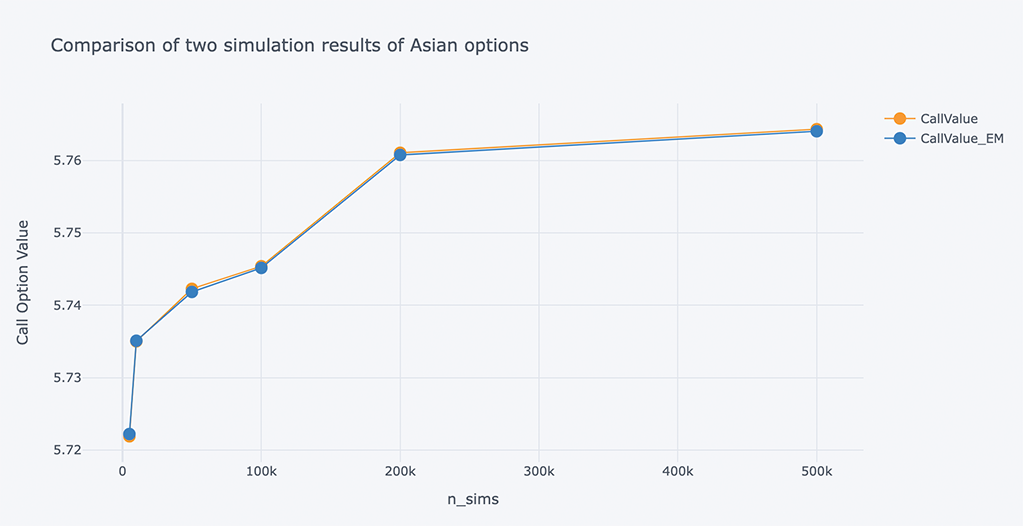Click the 500k x-axis tick label
This screenshot has height=526, width=1024.
pyautogui.click(x=816, y=469)
